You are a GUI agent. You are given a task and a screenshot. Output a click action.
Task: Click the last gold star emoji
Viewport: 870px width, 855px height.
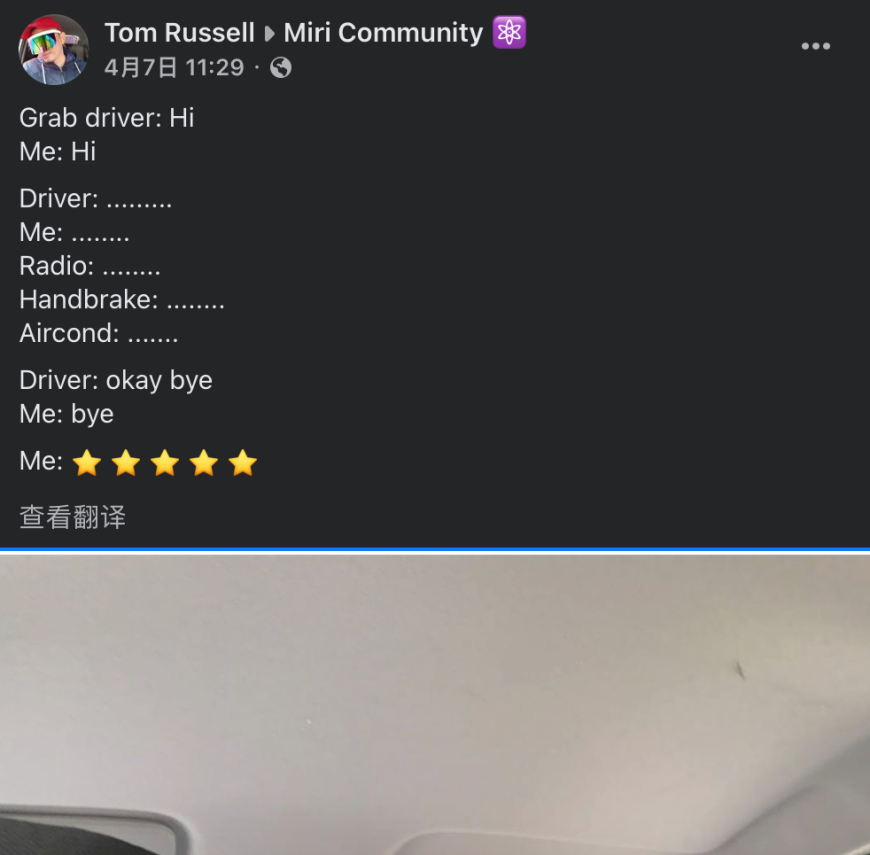click(x=242, y=463)
